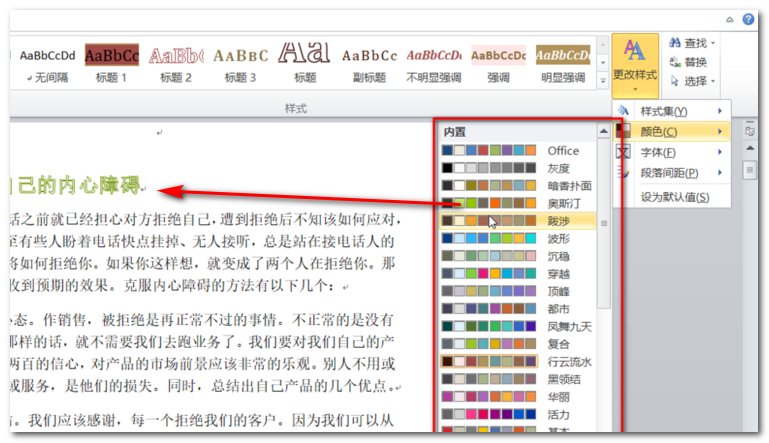Expand 字体 submenu arrow
Viewport: 769px width, 443px height.
point(719,152)
